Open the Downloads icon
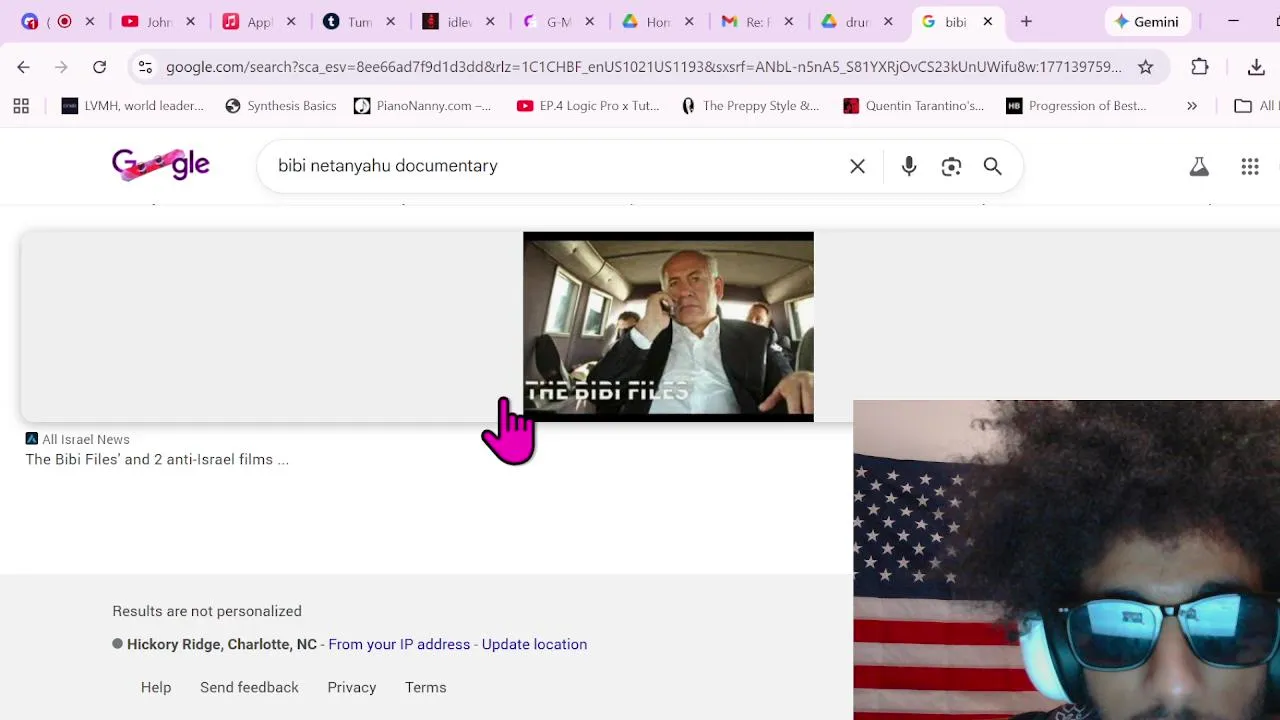The height and width of the screenshot is (720, 1280). tap(1257, 67)
